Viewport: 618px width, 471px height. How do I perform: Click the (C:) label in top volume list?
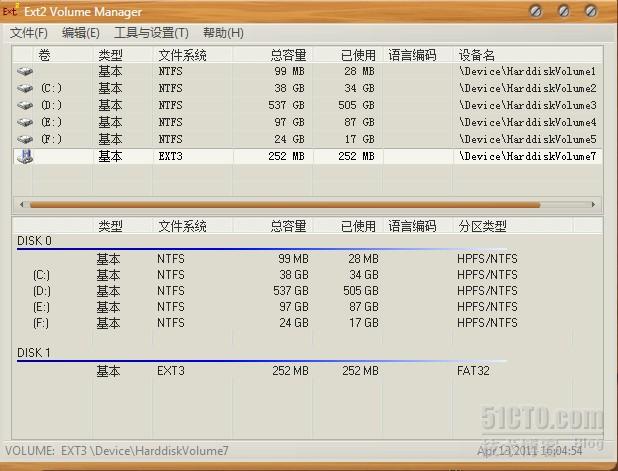[51, 88]
